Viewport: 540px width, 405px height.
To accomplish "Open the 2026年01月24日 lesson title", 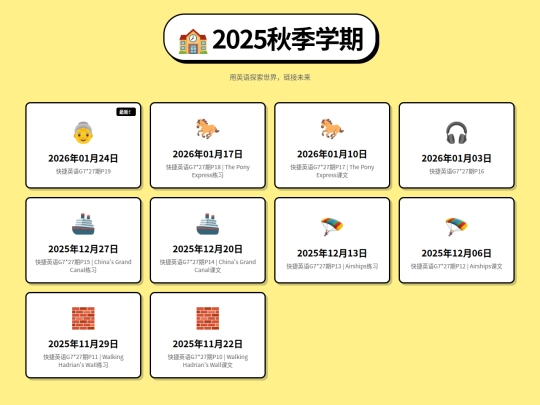I will click(x=83, y=158).
